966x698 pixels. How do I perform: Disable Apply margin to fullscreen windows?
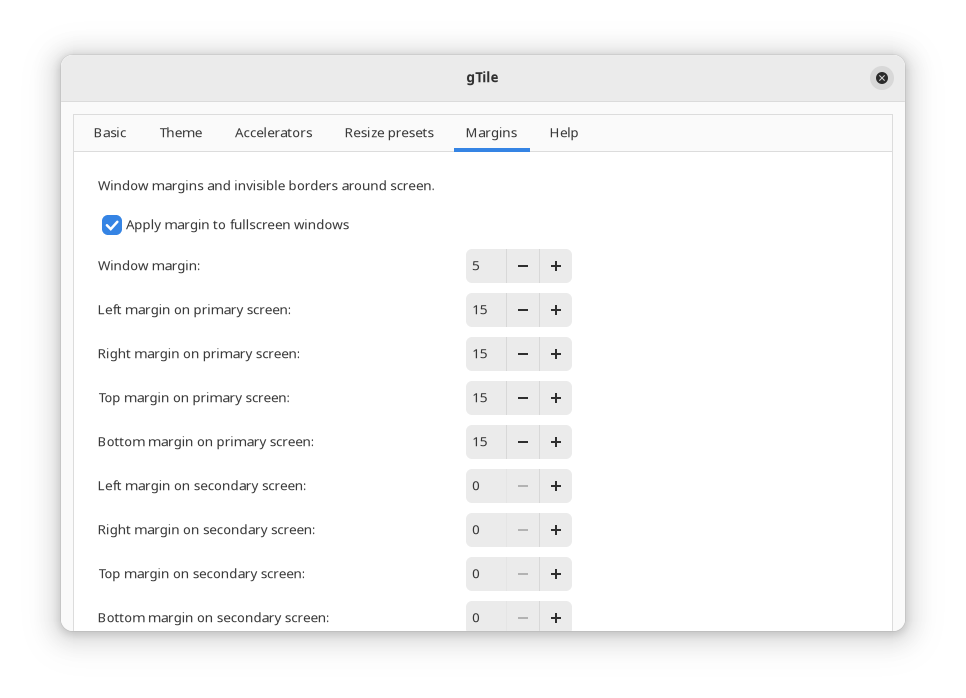click(112, 225)
